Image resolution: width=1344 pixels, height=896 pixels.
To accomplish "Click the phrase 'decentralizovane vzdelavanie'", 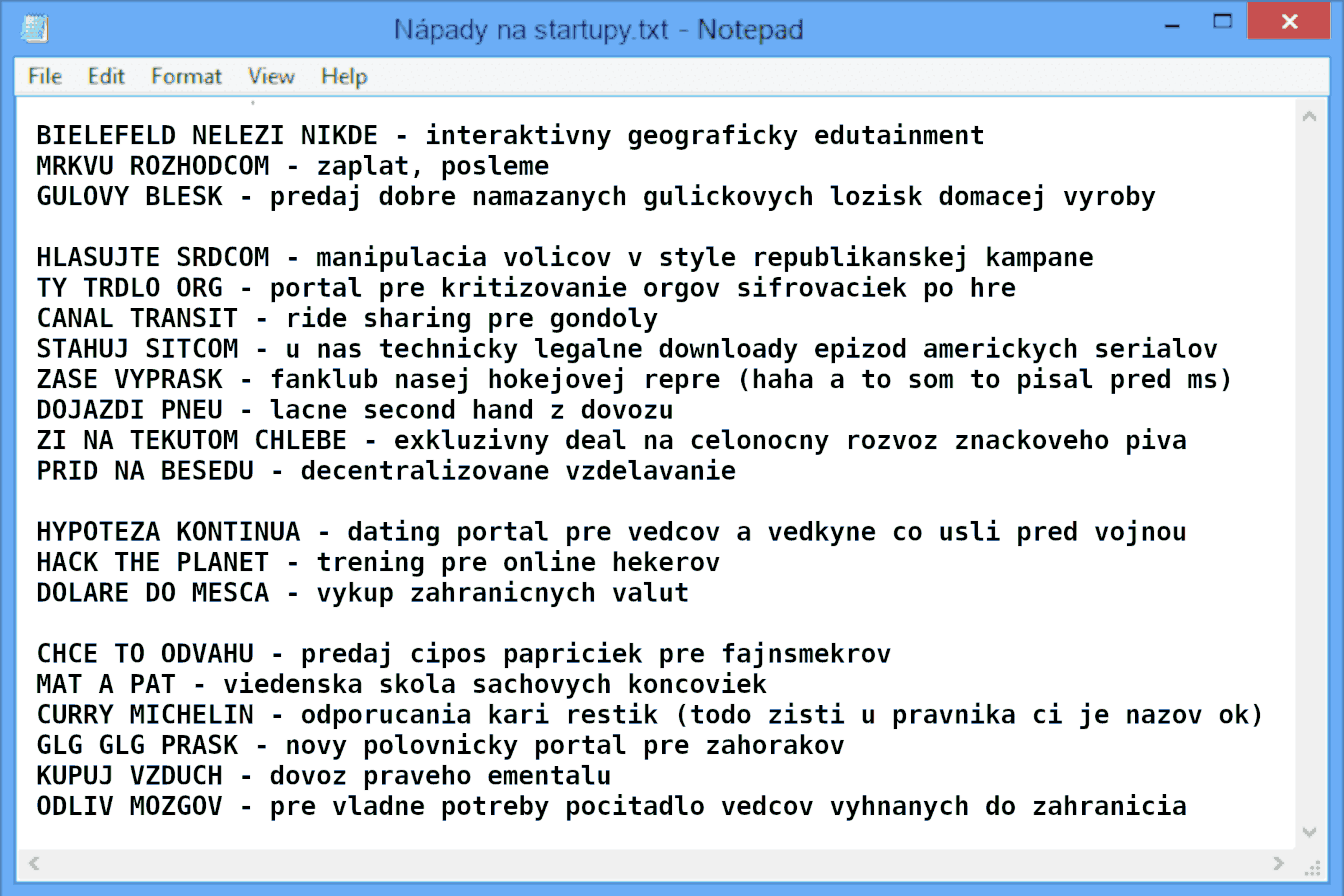I will tap(518, 471).
